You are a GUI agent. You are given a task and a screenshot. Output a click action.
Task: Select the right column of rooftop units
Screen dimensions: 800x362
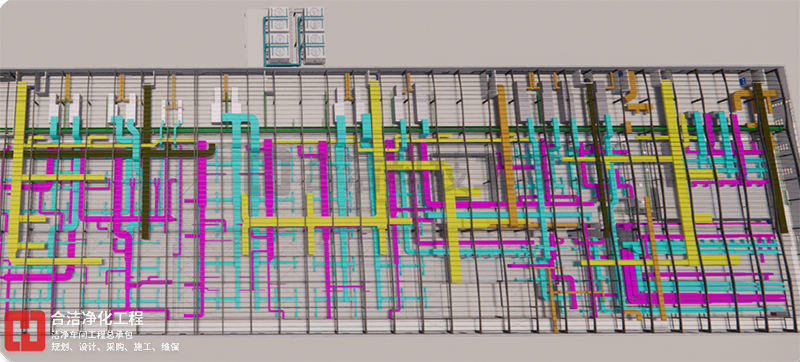tap(313, 35)
